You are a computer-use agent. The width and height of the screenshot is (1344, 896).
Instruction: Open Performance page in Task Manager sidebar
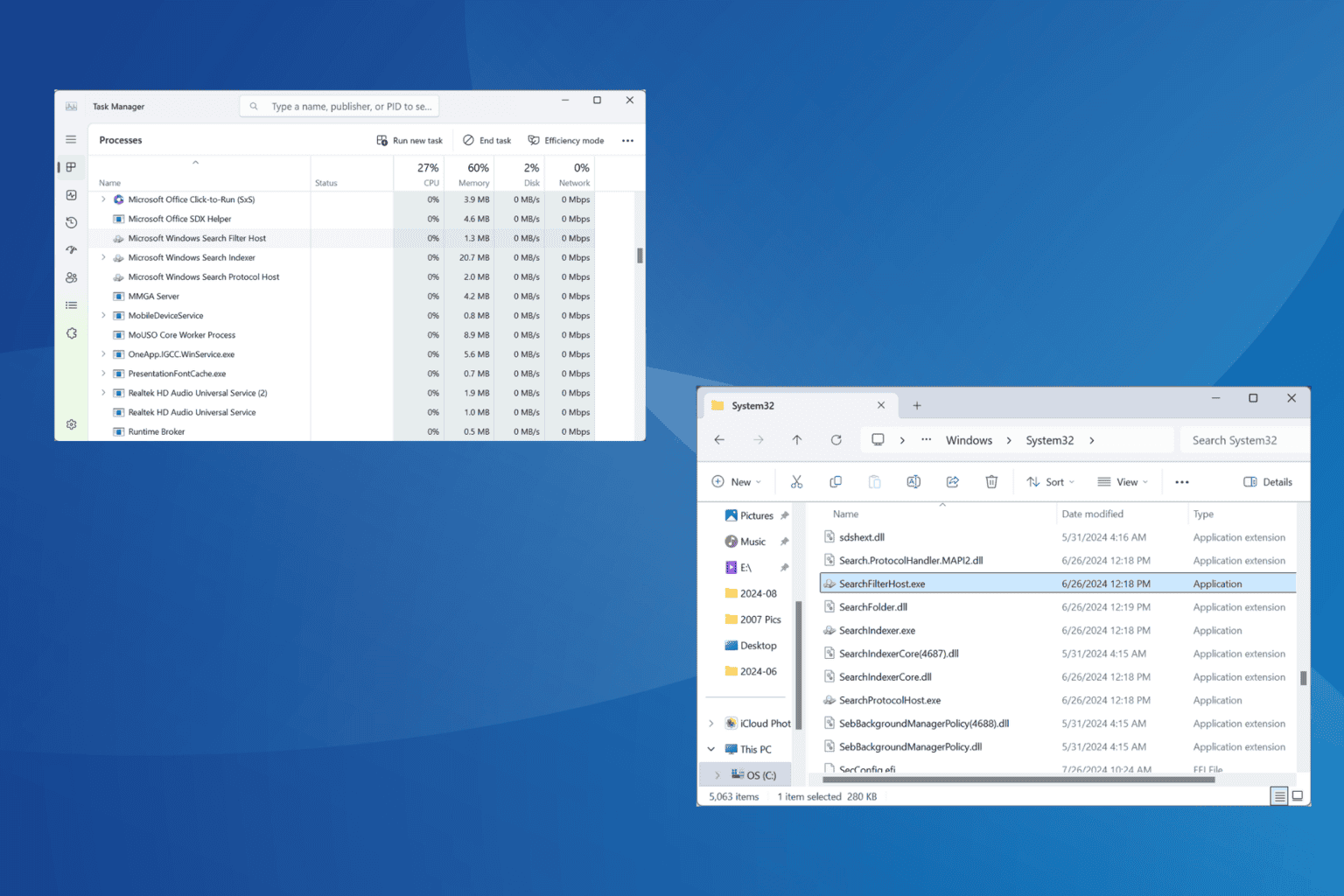[71, 195]
